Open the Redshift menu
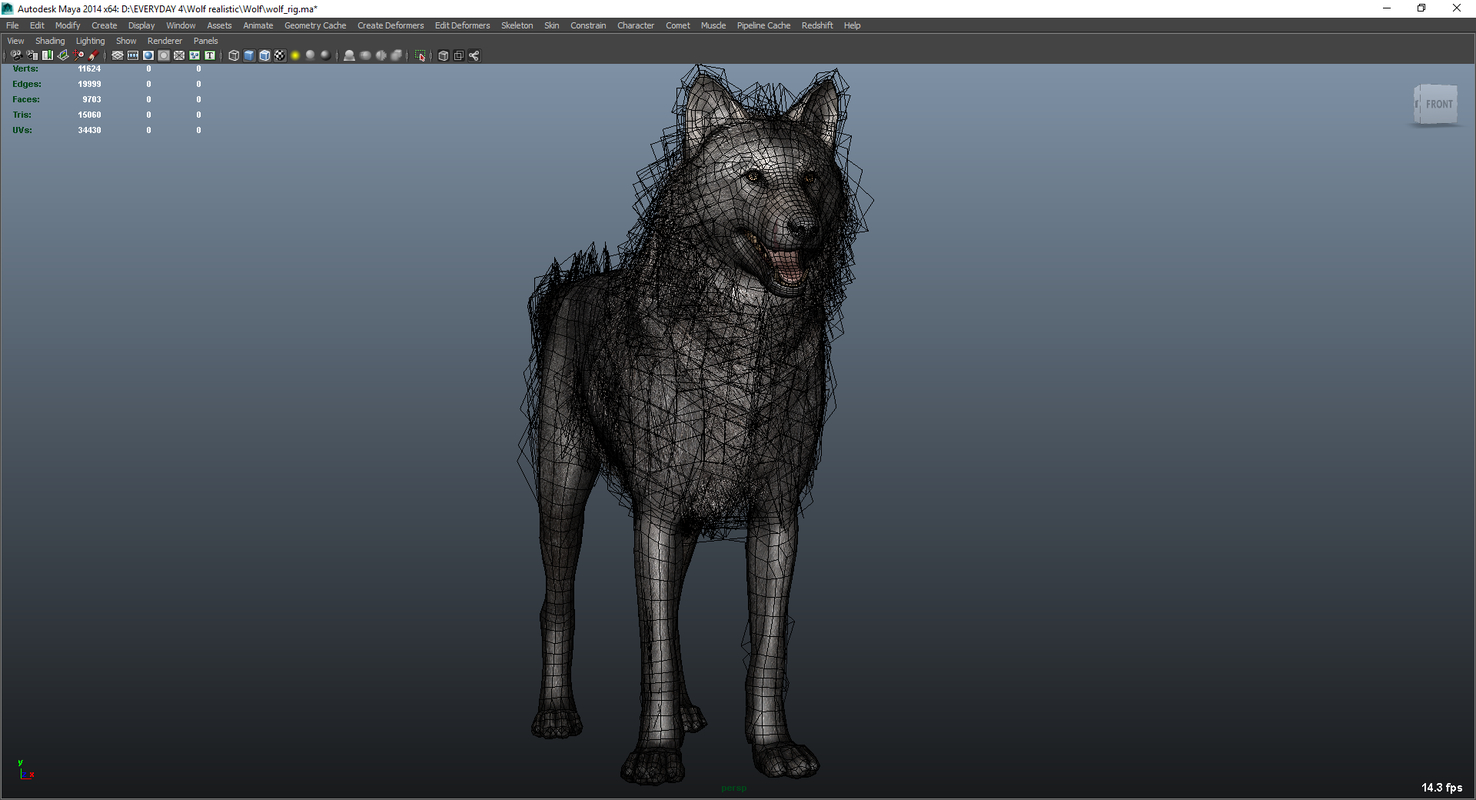 tap(817, 25)
